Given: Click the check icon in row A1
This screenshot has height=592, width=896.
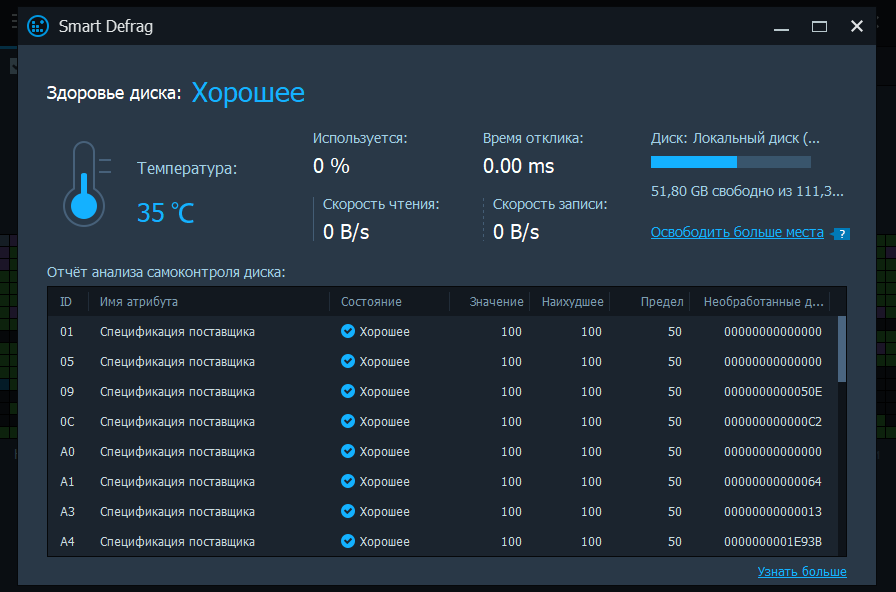Looking at the screenshot, I should pos(347,481).
